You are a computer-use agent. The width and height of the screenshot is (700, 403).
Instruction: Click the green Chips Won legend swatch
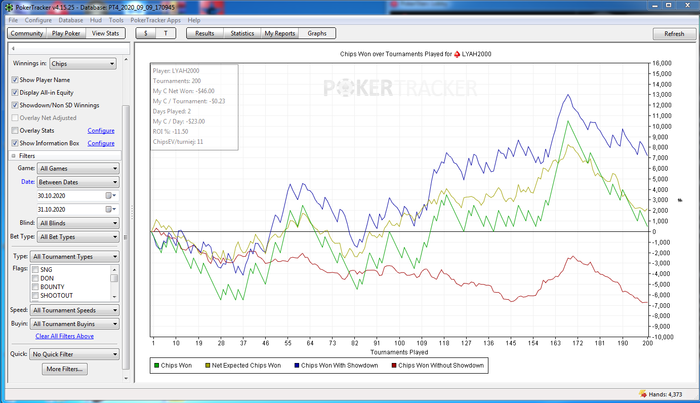[158, 366]
